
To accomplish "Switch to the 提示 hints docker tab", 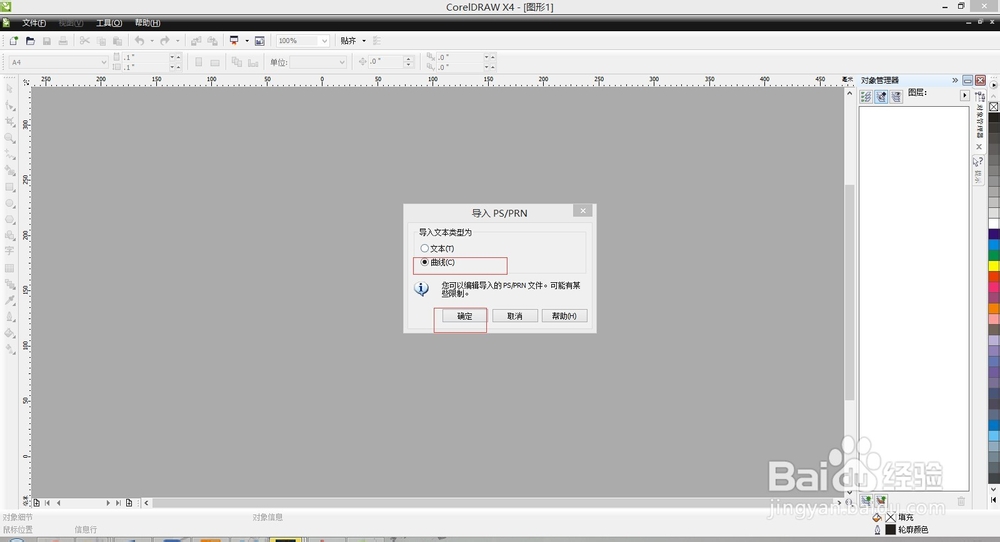I will [978, 170].
